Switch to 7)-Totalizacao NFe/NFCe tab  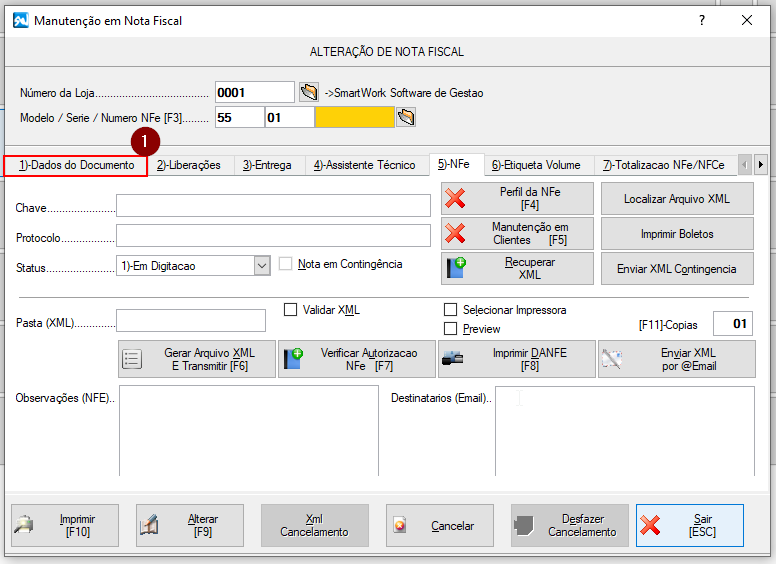click(664, 165)
